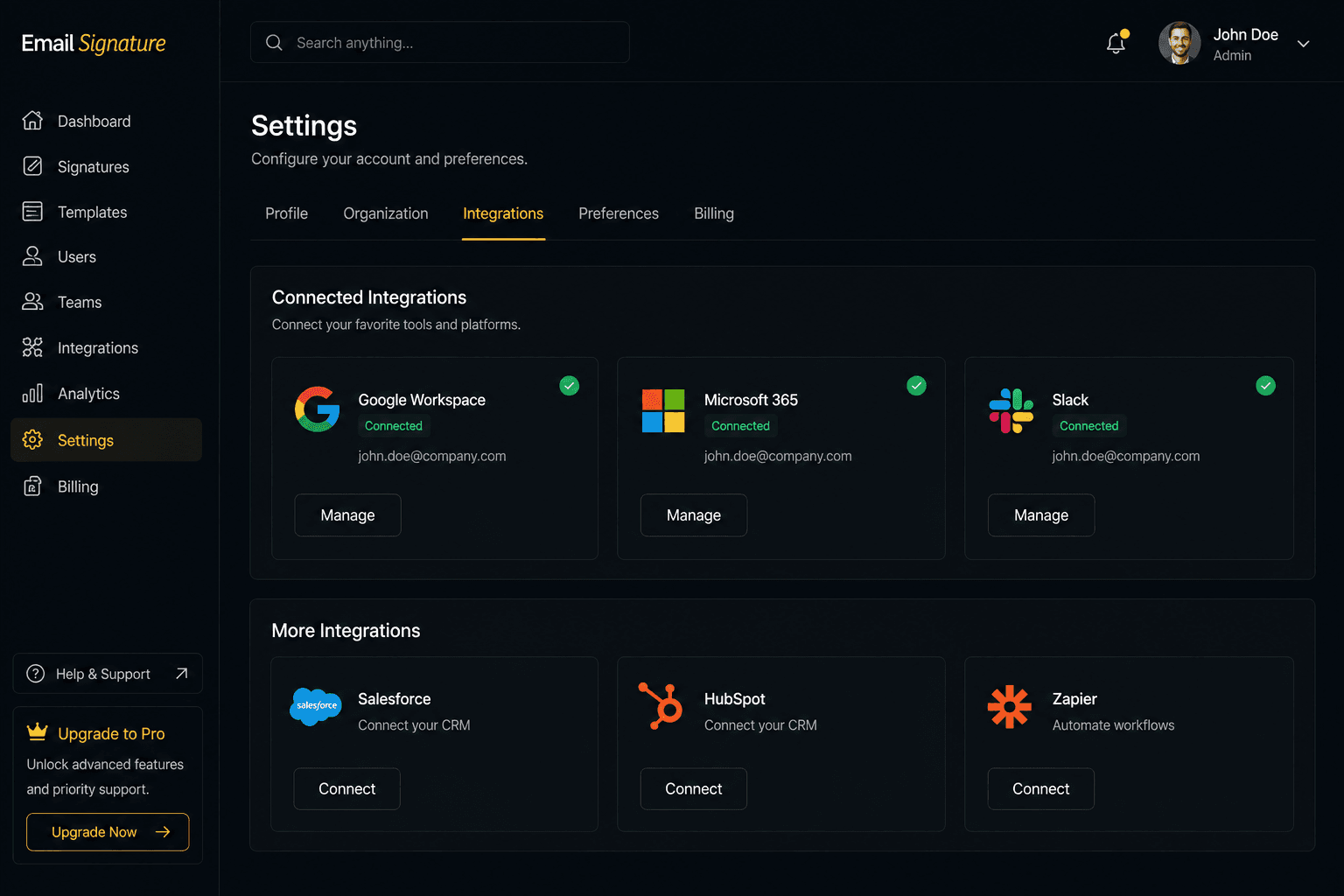Click John Doe's profile avatar
The image size is (1344, 896).
pos(1179,43)
